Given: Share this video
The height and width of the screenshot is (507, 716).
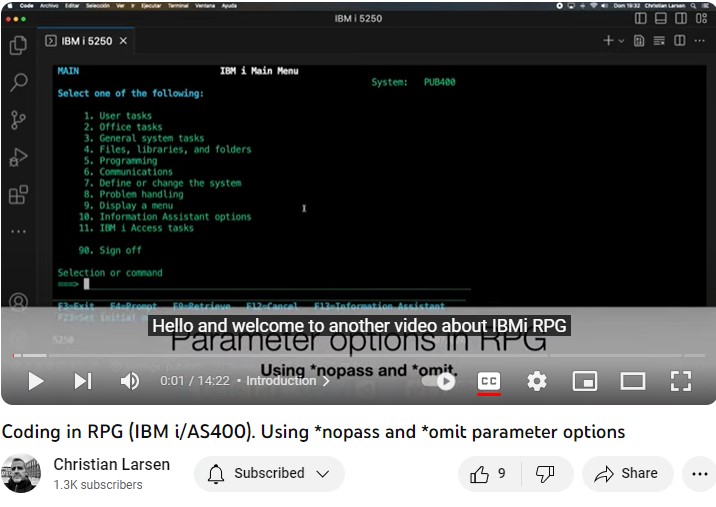Looking at the screenshot, I should click(627, 474).
